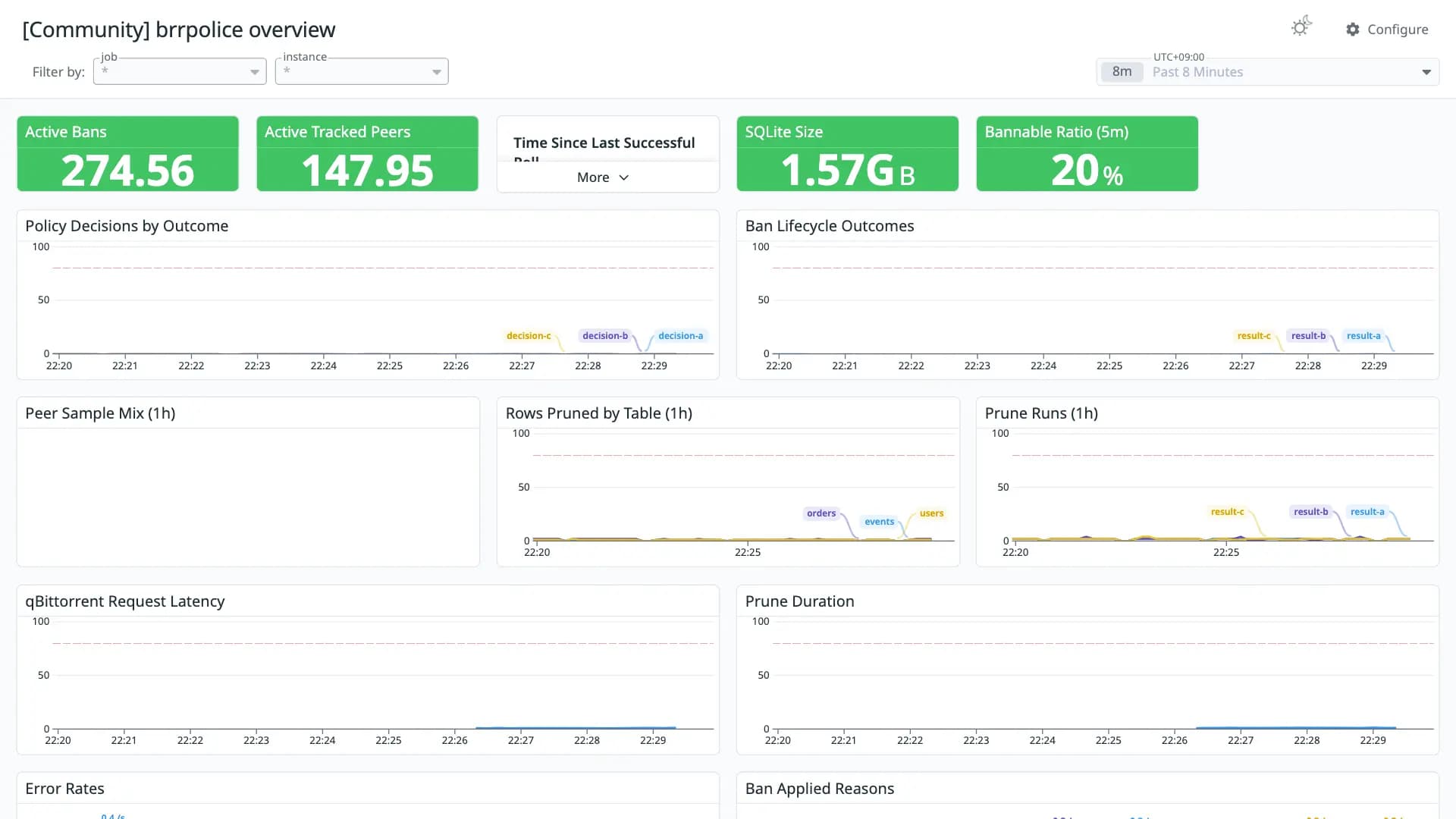Open the Past 8 Minutes time range dropdown

(x=1267, y=72)
